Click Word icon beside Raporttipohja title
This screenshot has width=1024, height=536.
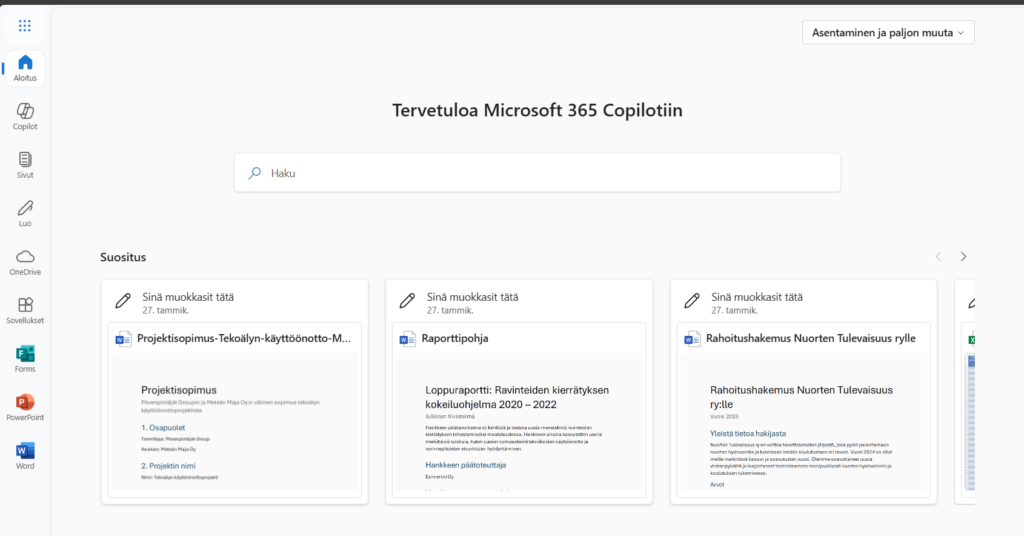point(408,339)
